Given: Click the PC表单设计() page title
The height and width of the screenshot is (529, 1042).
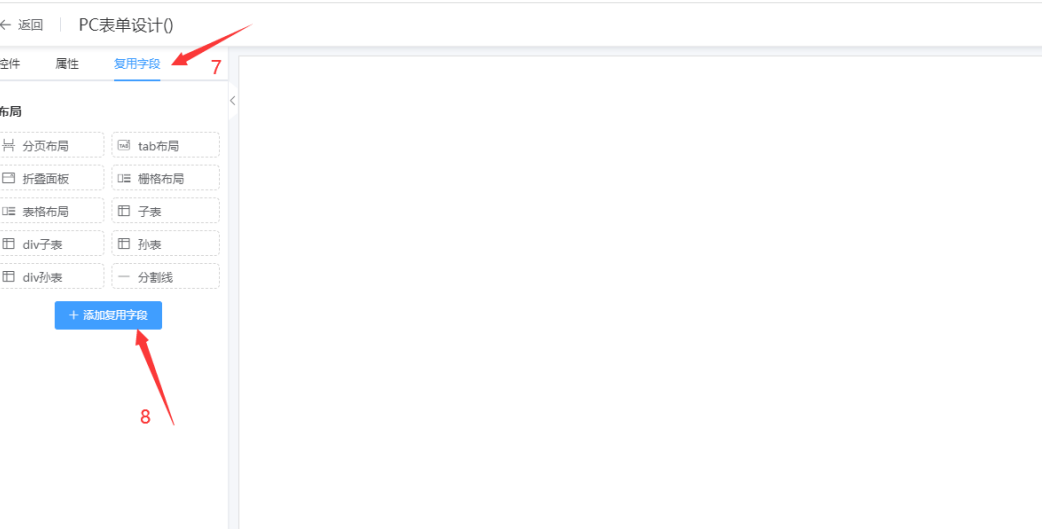Looking at the screenshot, I should click(126, 25).
